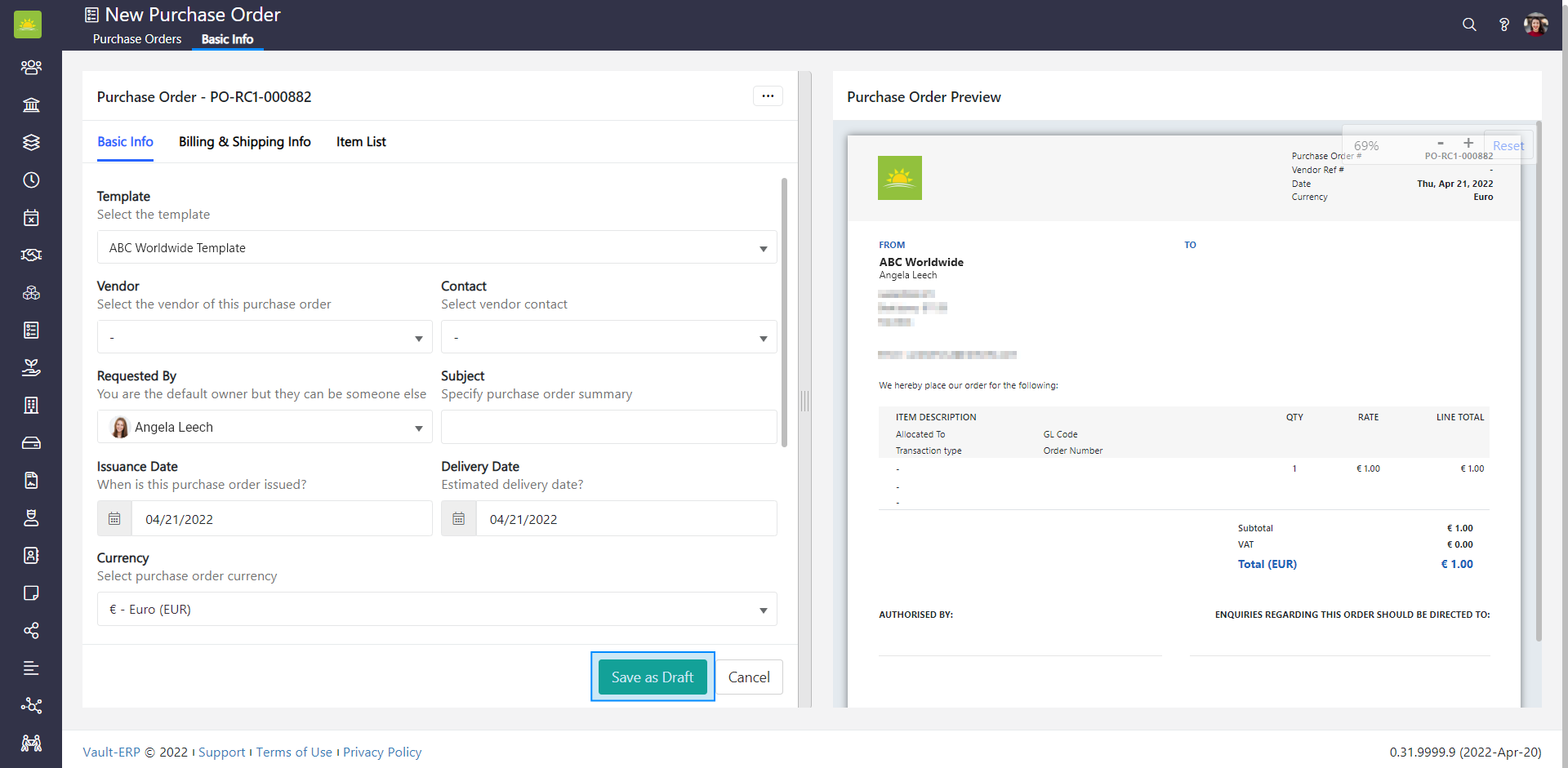
Task: Switch to Billing & Shipping Info tab
Action: 244,142
